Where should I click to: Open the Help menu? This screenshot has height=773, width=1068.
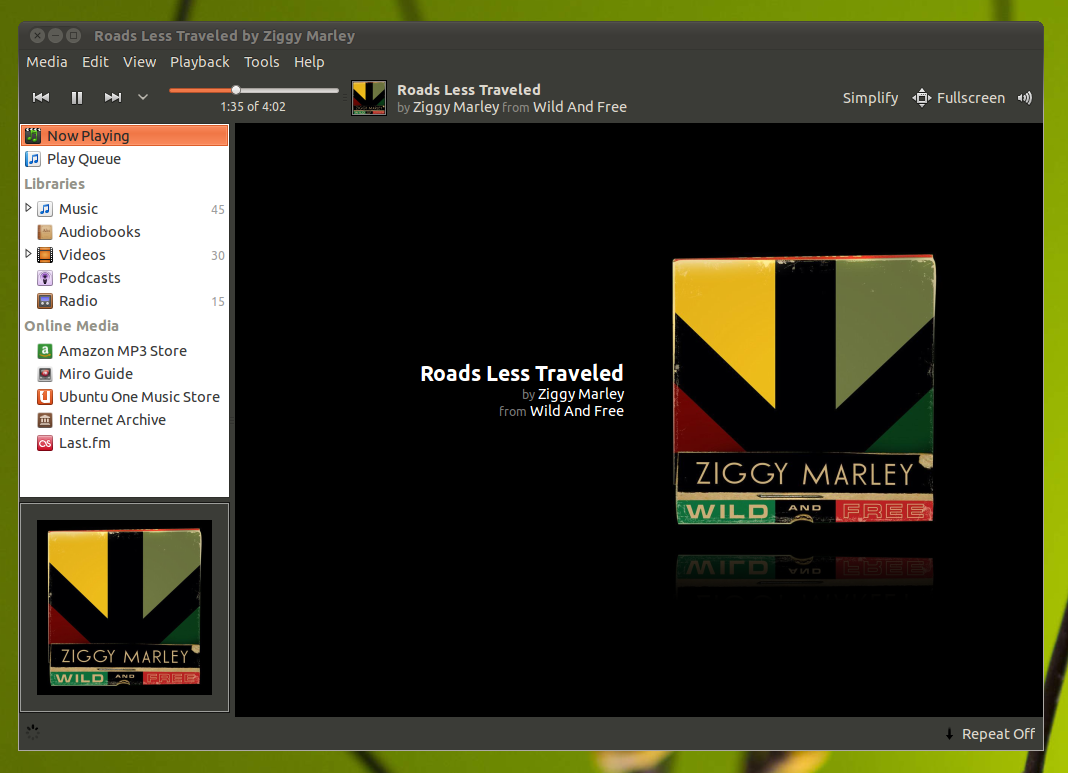309,62
